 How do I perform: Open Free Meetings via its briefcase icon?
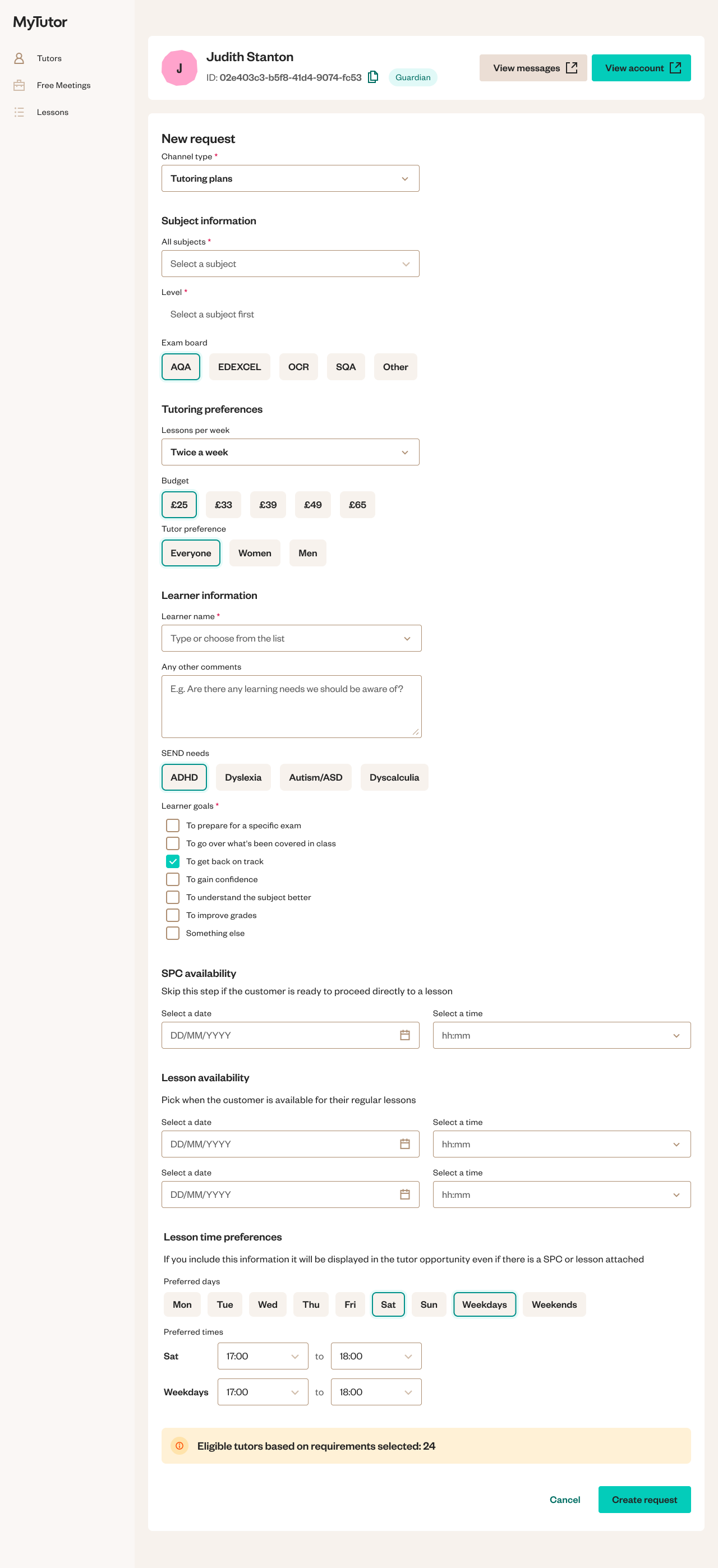pyautogui.click(x=19, y=85)
